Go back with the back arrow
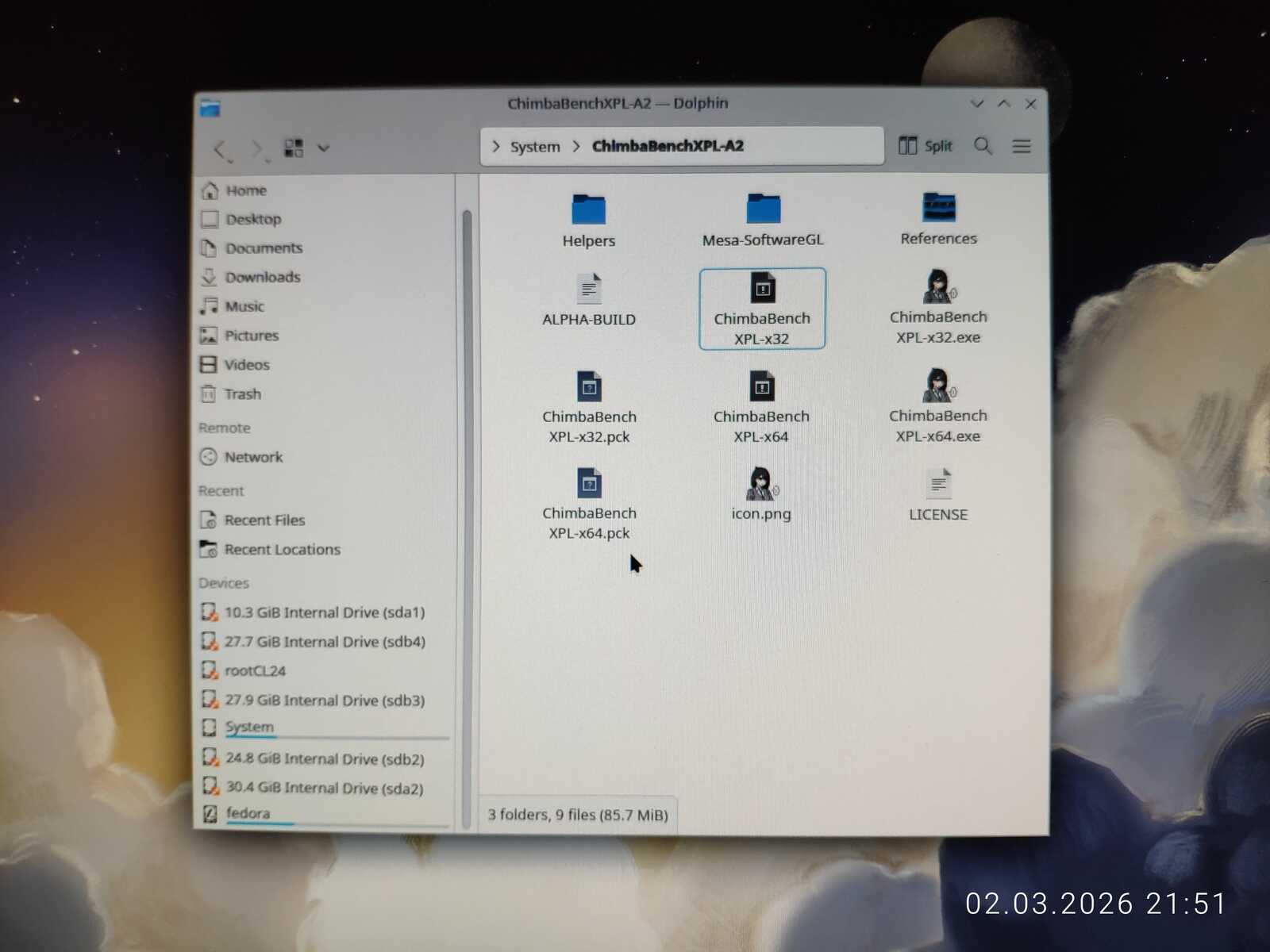The width and height of the screenshot is (1270, 952). 221,148
